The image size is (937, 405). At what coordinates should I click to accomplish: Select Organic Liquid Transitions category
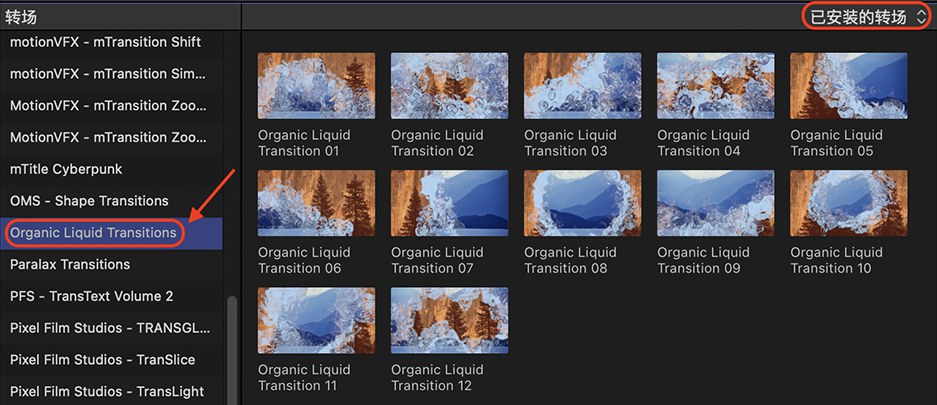(111, 233)
